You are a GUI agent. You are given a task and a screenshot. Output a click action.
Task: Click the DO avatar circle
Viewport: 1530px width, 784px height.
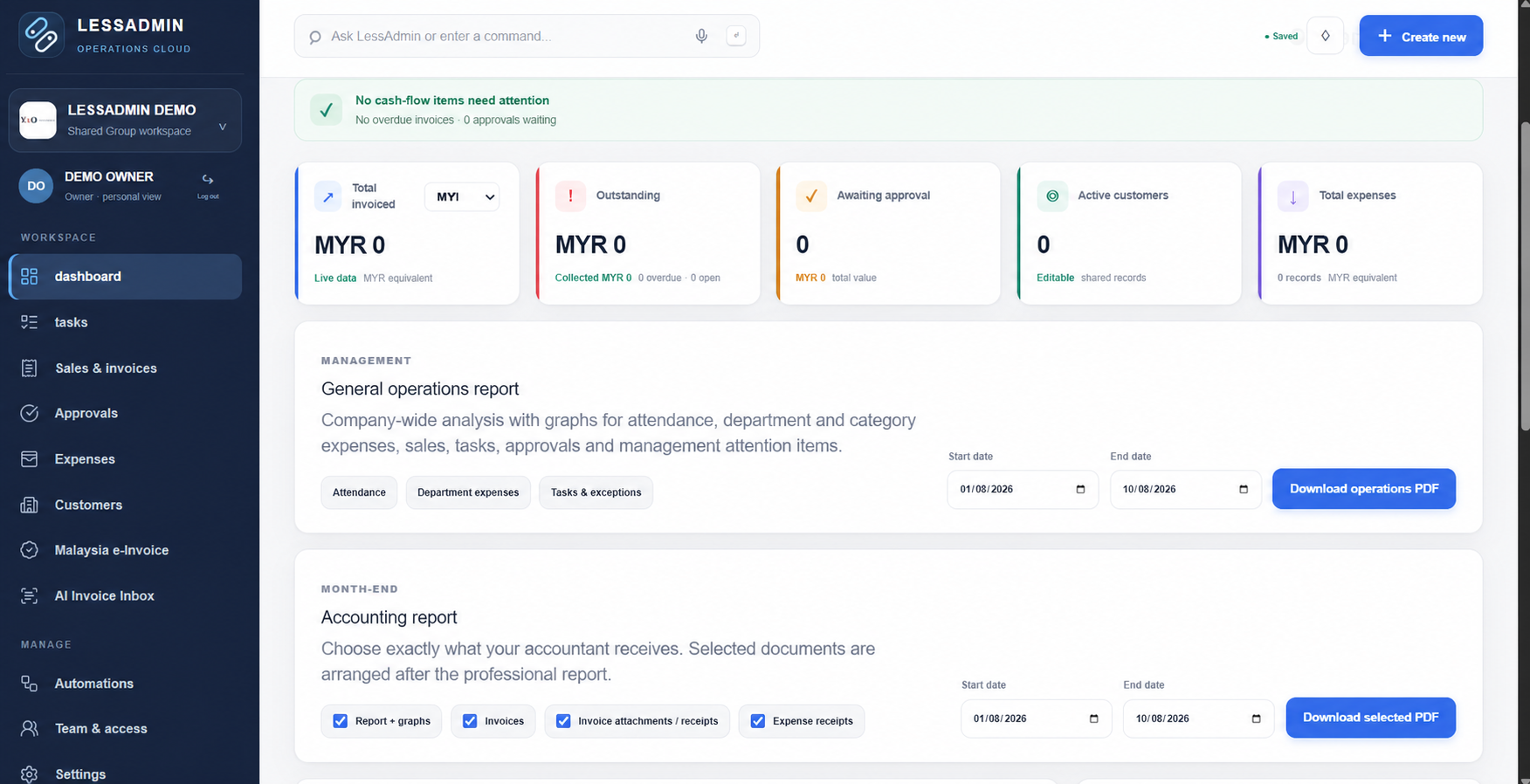(x=36, y=186)
